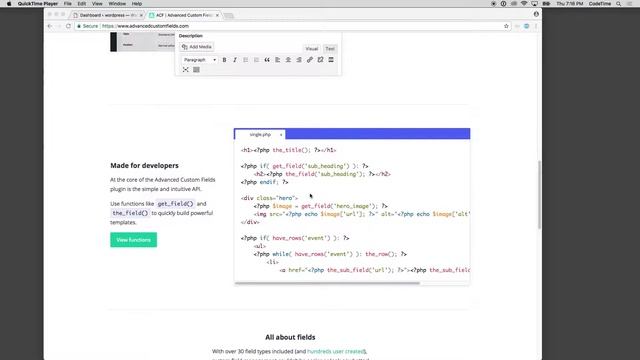Viewport: 640px width, 360px height.
Task: Toggle italic in the Description editor
Action: point(235,60)
